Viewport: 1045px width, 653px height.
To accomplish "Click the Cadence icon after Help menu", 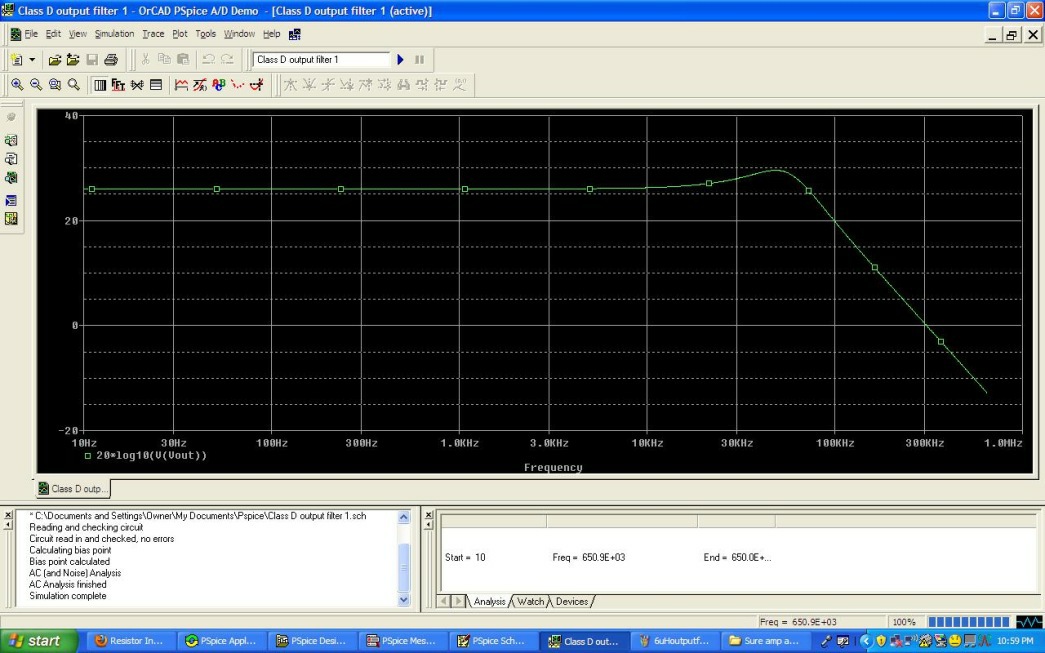I will (x=295, y=34).
